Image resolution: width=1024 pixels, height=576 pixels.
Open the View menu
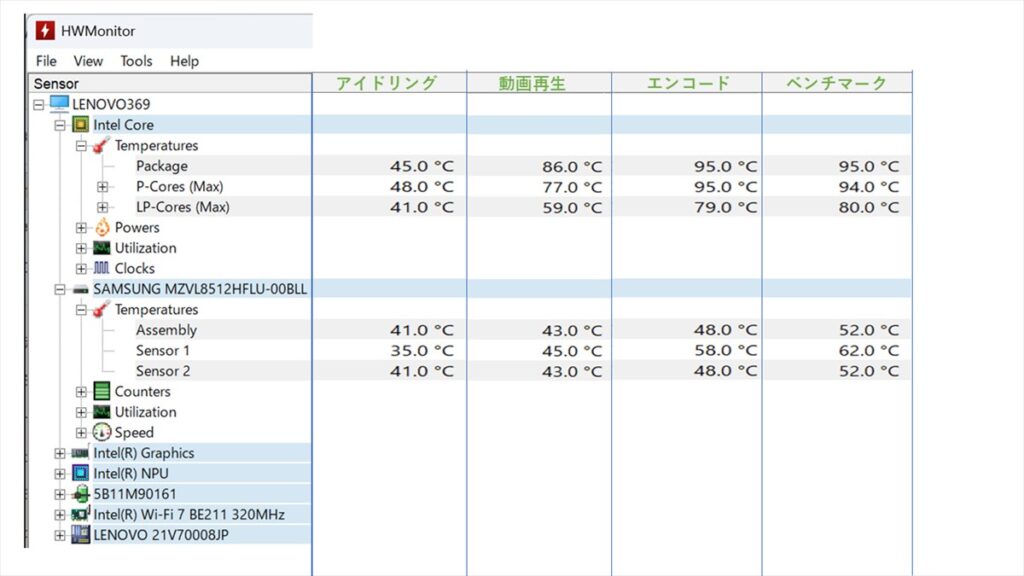coord(88,61)
